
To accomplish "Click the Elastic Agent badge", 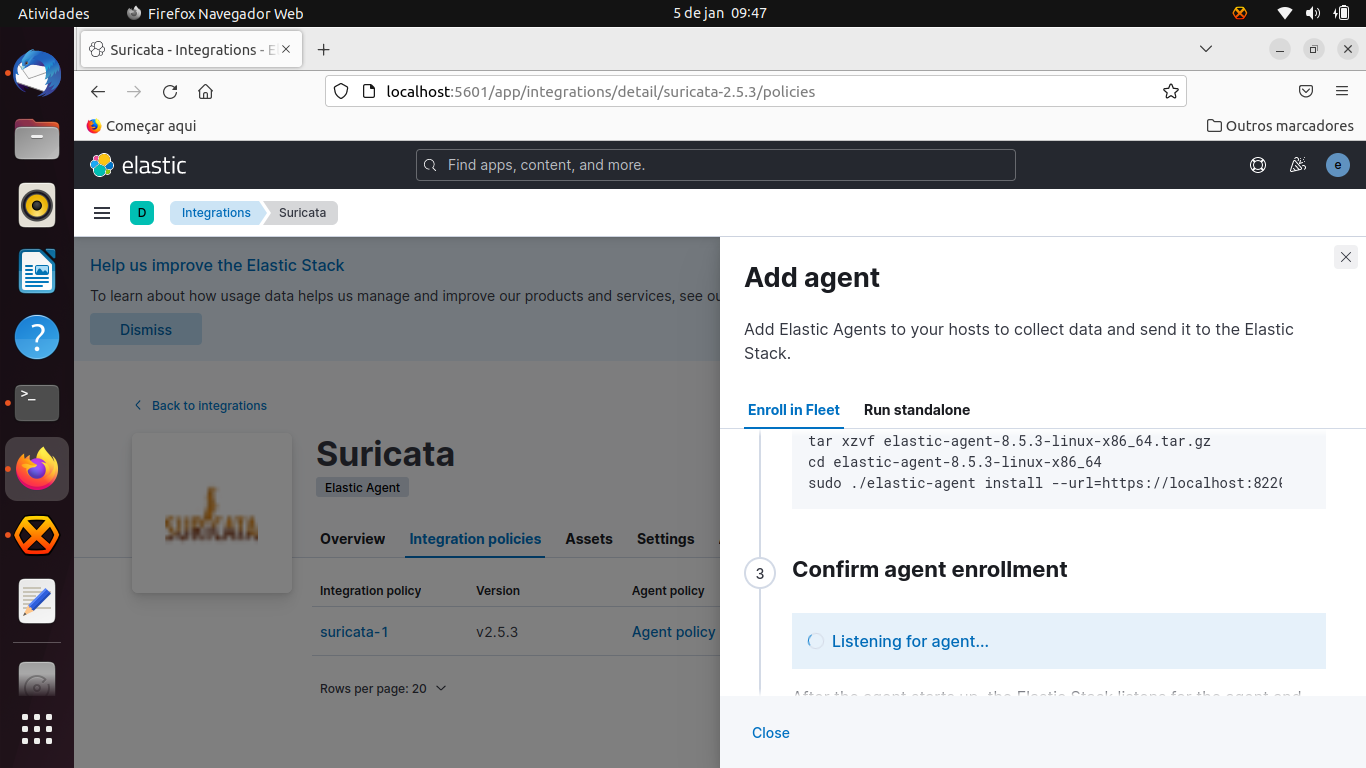I will (363, 488).
